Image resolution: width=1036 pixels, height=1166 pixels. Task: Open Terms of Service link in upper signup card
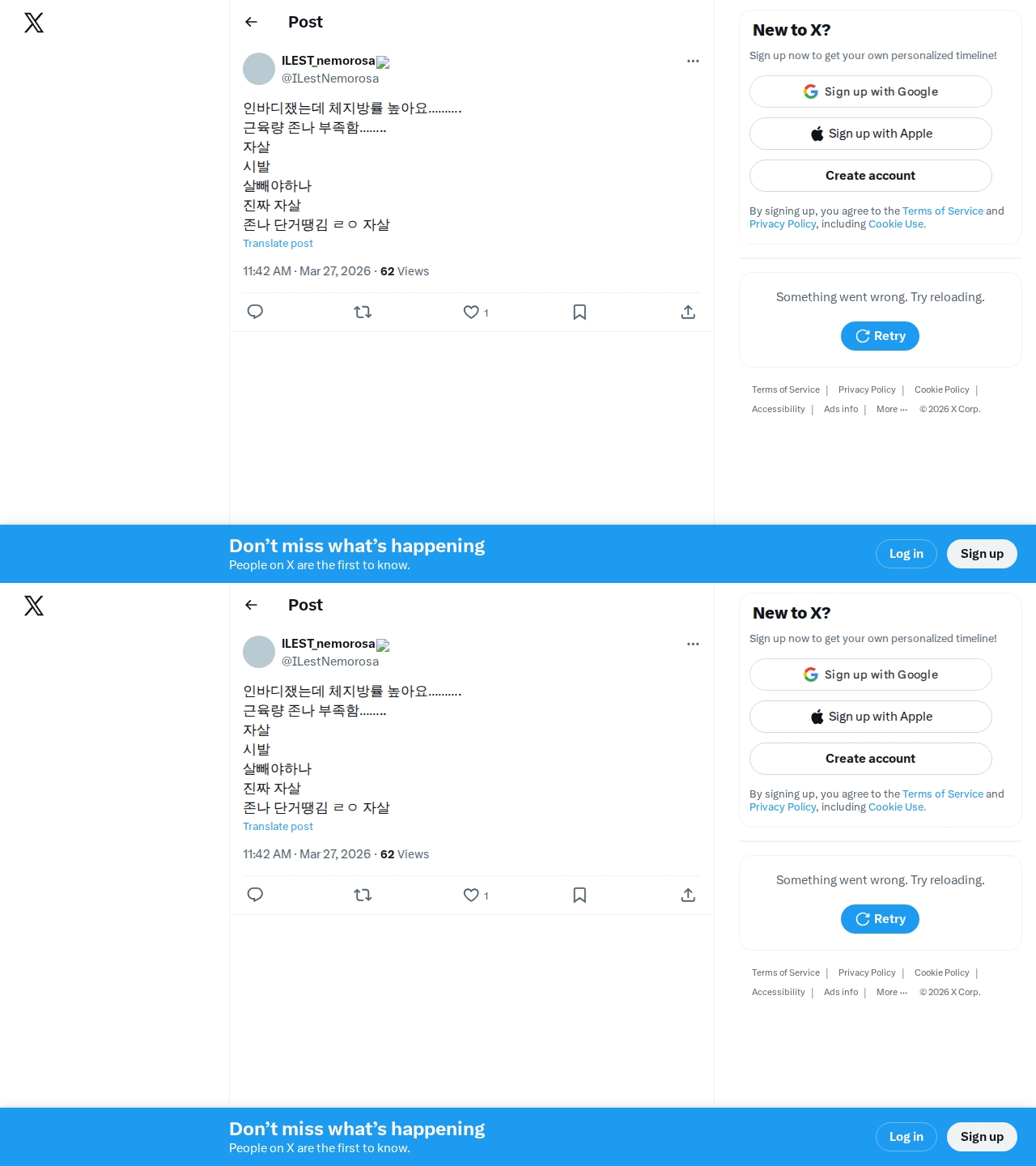click(x=943, y=211)
